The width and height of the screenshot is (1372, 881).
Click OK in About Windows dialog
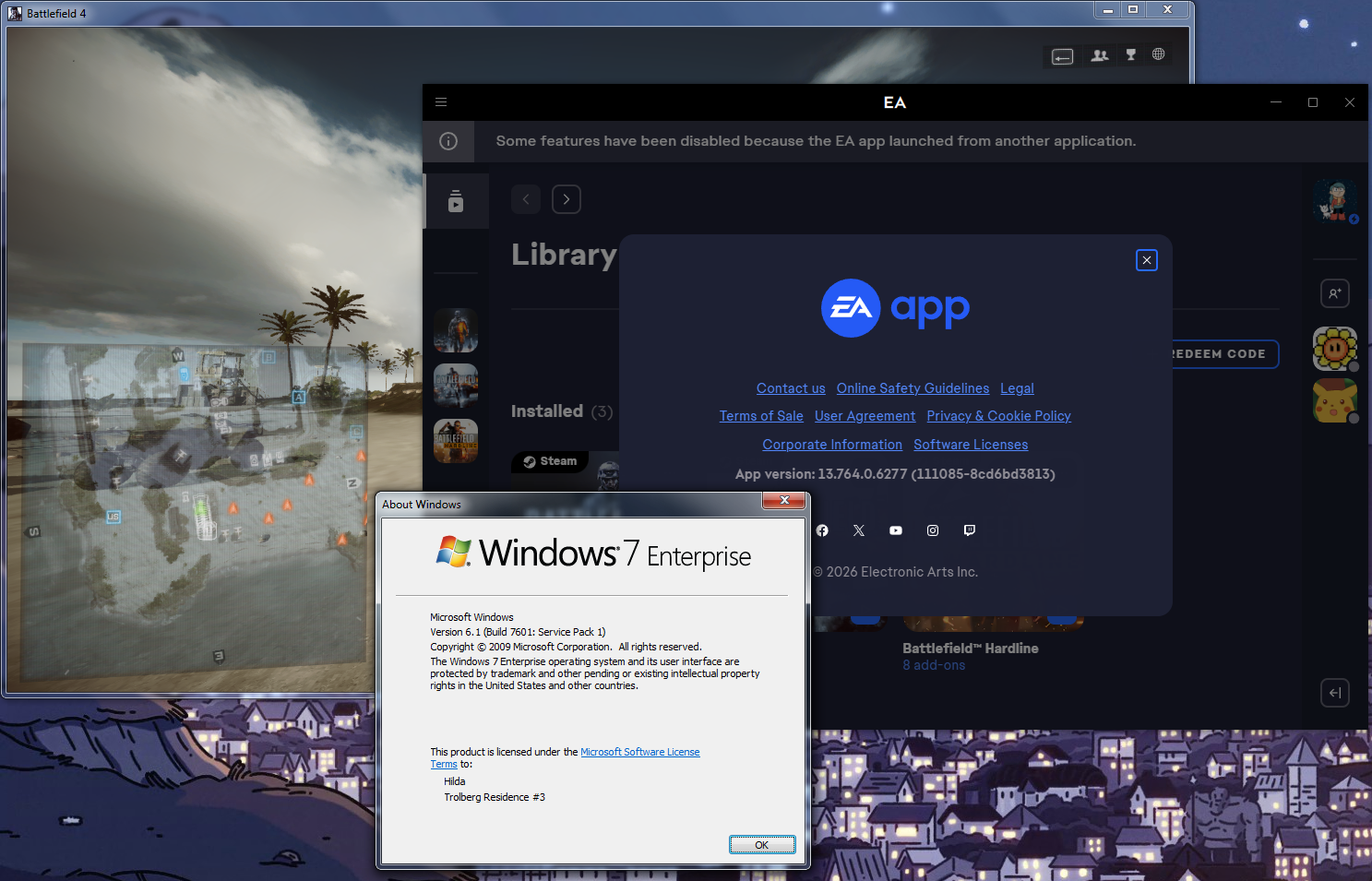pos(762,845)
